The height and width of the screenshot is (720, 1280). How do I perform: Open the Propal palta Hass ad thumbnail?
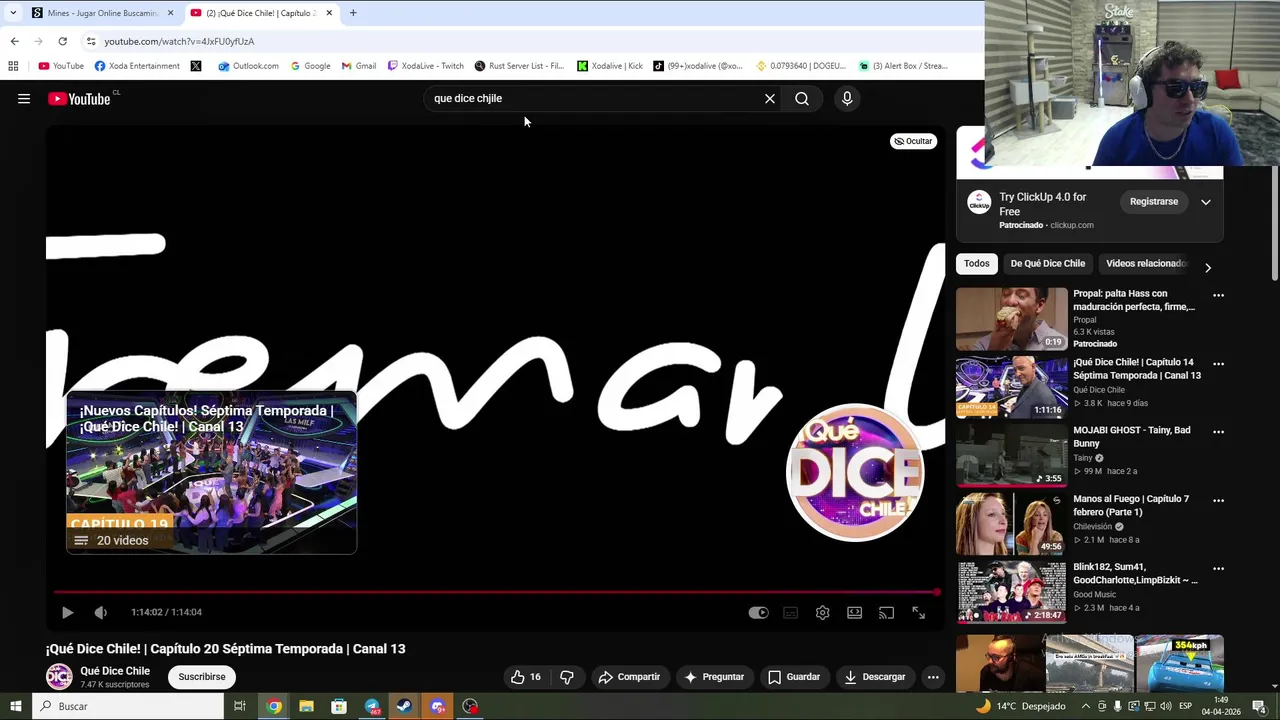click(1012, 319)
